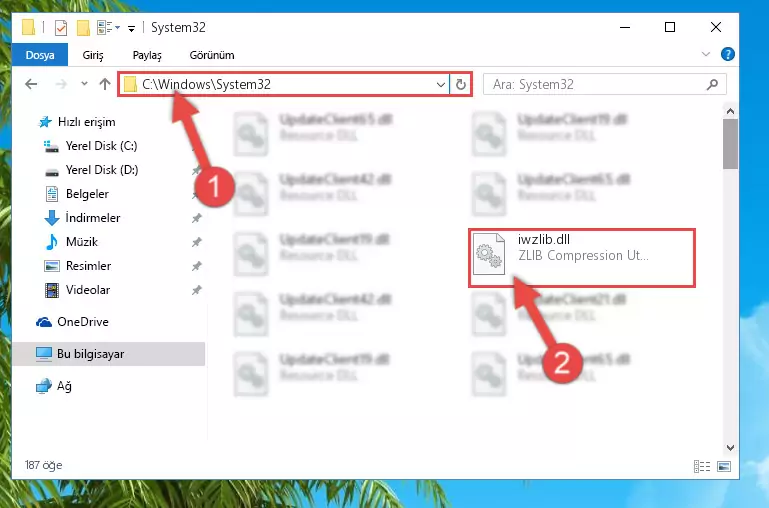
Task: Go back with the left arrow button
Action: [x=31, y=84]
